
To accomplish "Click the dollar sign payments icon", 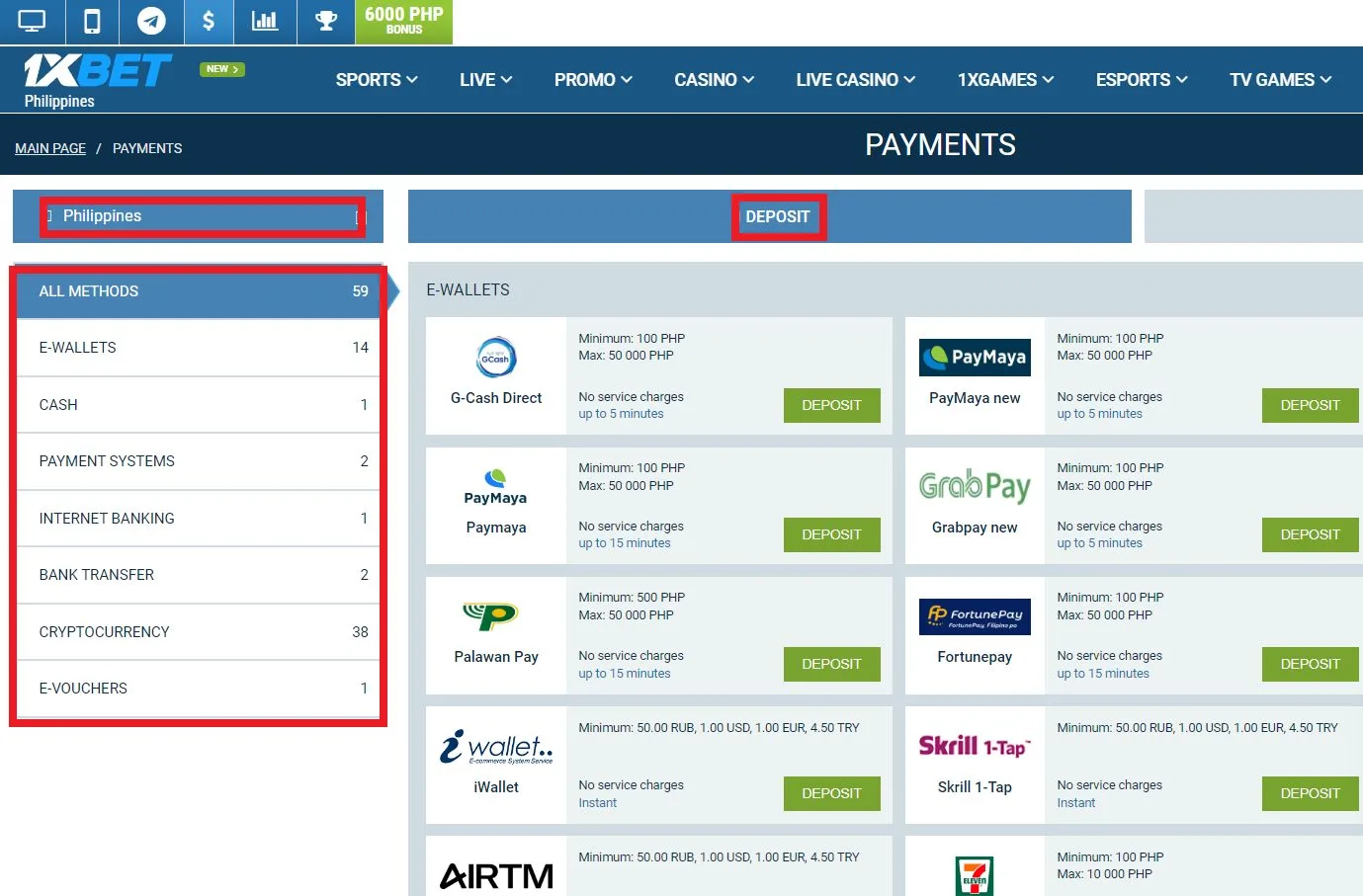I will (209, 21).
